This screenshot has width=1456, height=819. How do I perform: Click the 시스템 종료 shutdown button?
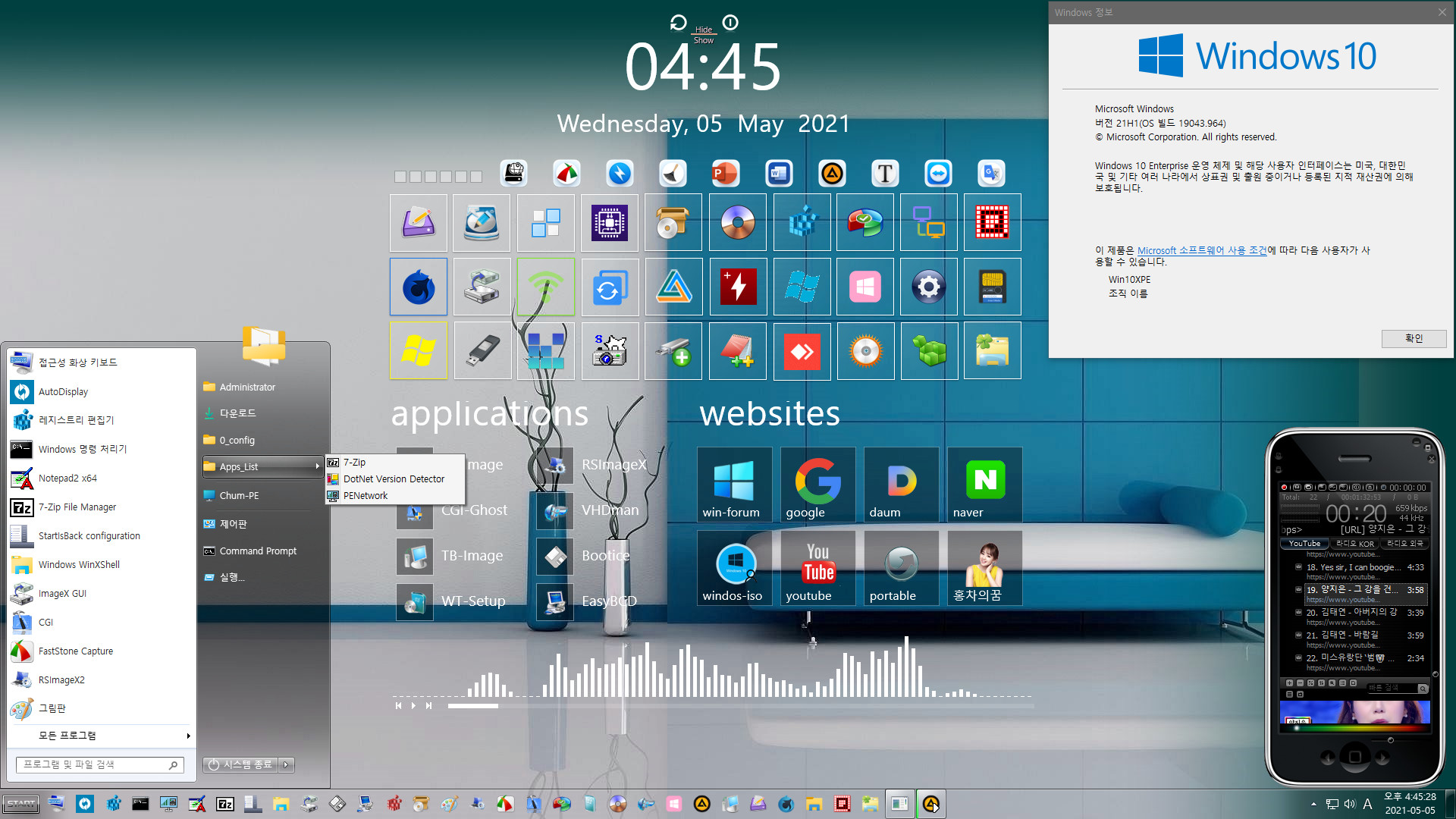pyautogui.click(x=240, y=764)
